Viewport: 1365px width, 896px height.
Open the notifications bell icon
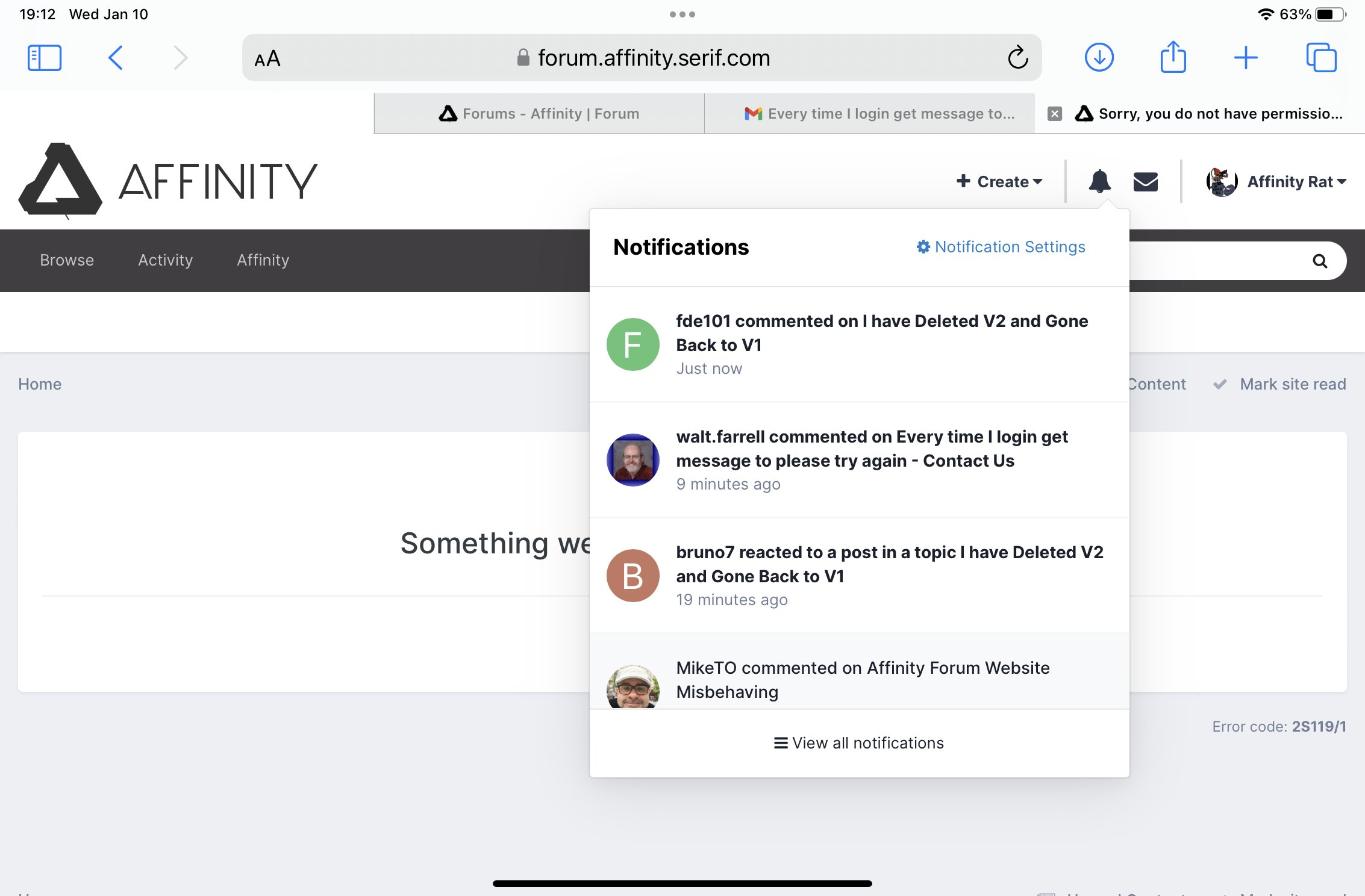pyautogui.click(x=1099, y=181)
